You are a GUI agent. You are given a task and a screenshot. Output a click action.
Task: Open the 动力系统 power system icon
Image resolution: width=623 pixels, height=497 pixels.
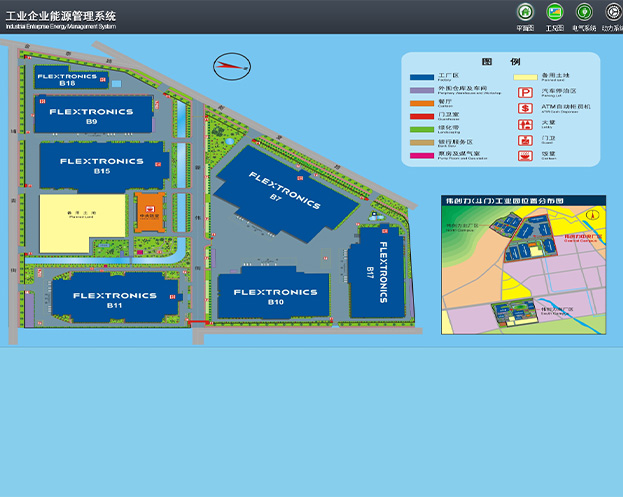click(612, 12)
